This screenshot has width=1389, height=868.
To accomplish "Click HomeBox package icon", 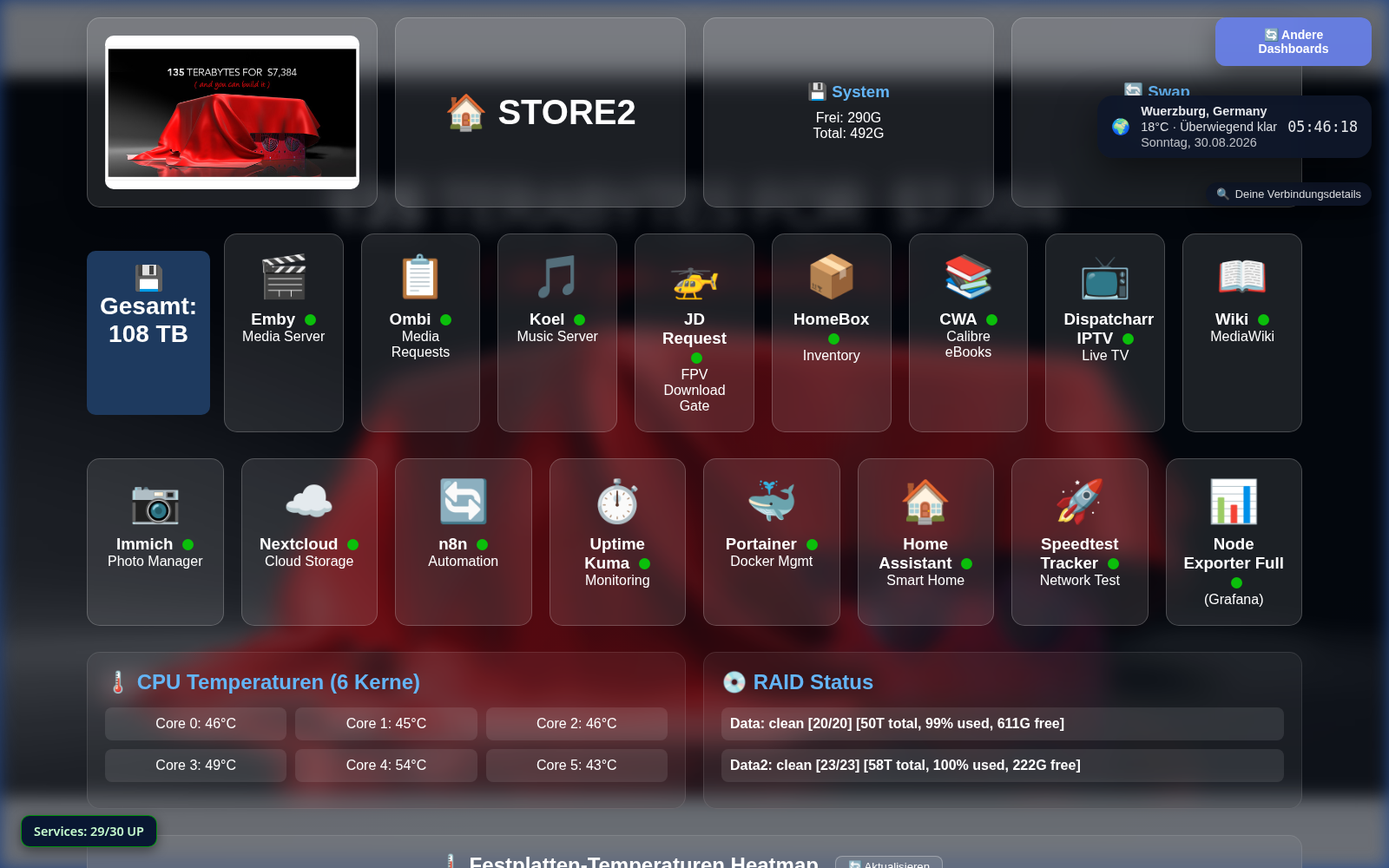I will [x=832, y=277].
